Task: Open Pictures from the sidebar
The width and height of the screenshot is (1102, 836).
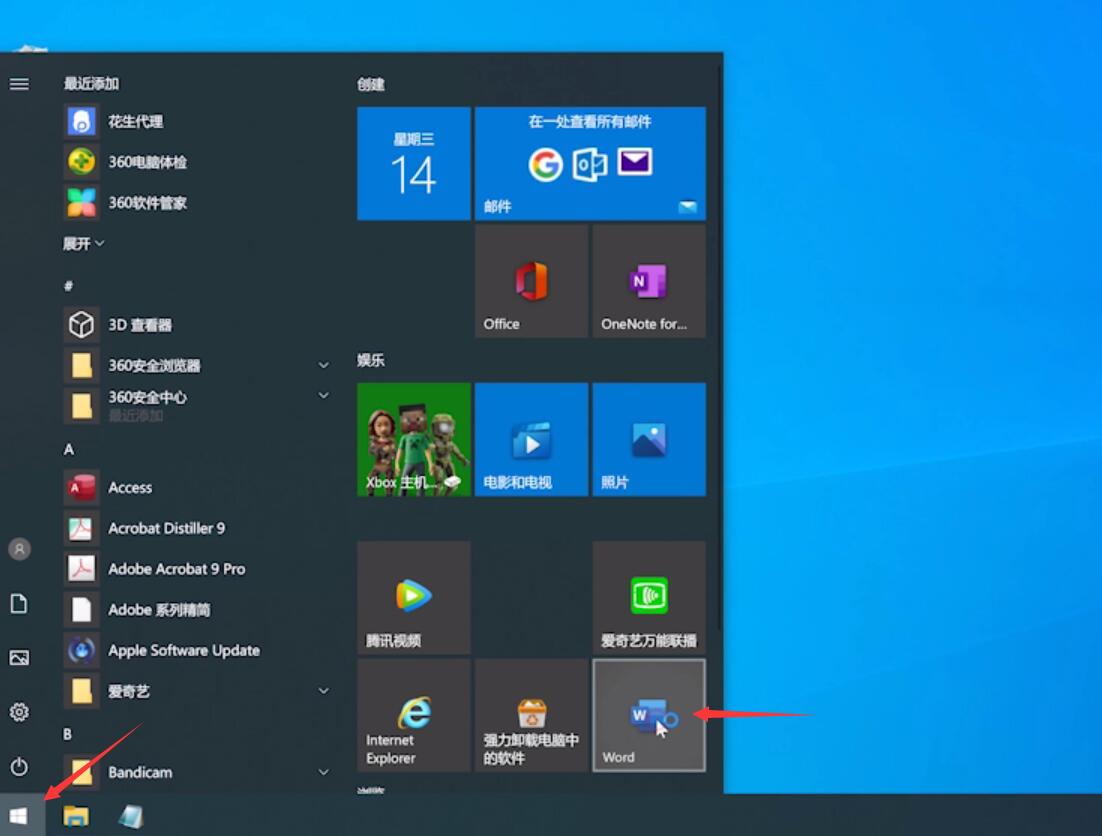Action: [x=20, y=658]
